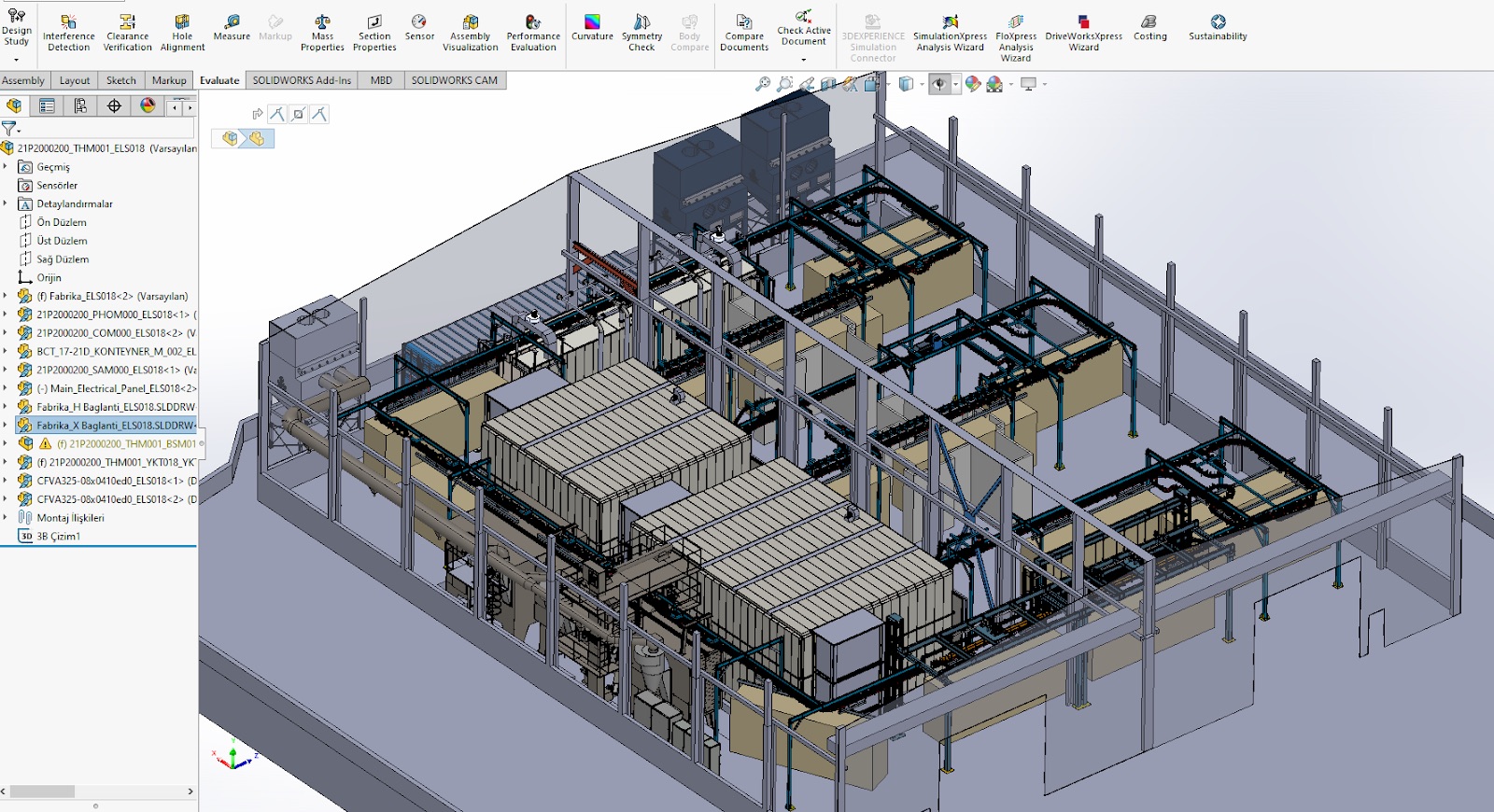This screenshot has height=812, width=1494.
Task: Switch to the Sketch tab
Action: (x=120, y=80)
